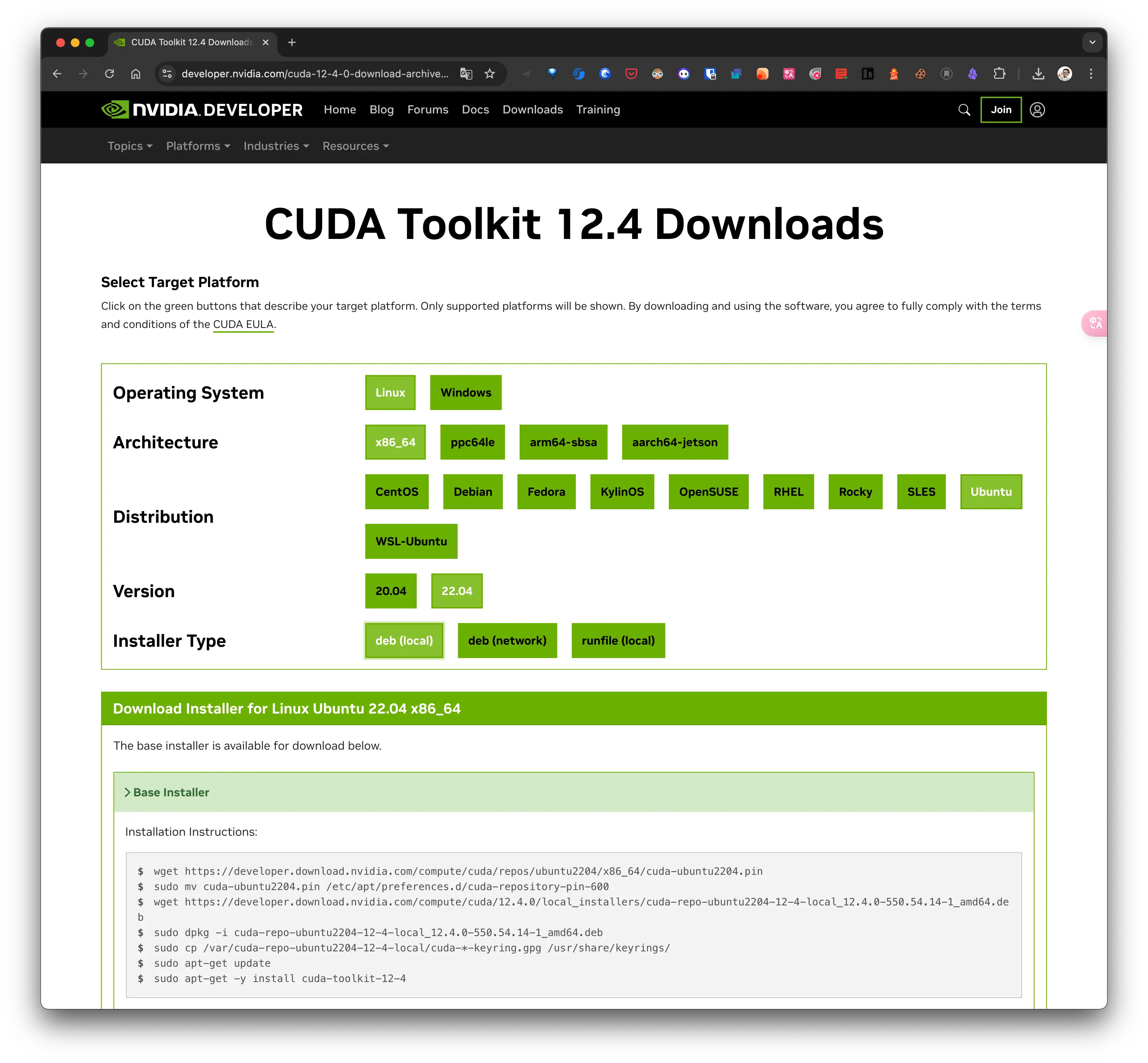Bookmark the page with the star icon
This screenshot has width=1148, height=1063.
tap(490, 74)
